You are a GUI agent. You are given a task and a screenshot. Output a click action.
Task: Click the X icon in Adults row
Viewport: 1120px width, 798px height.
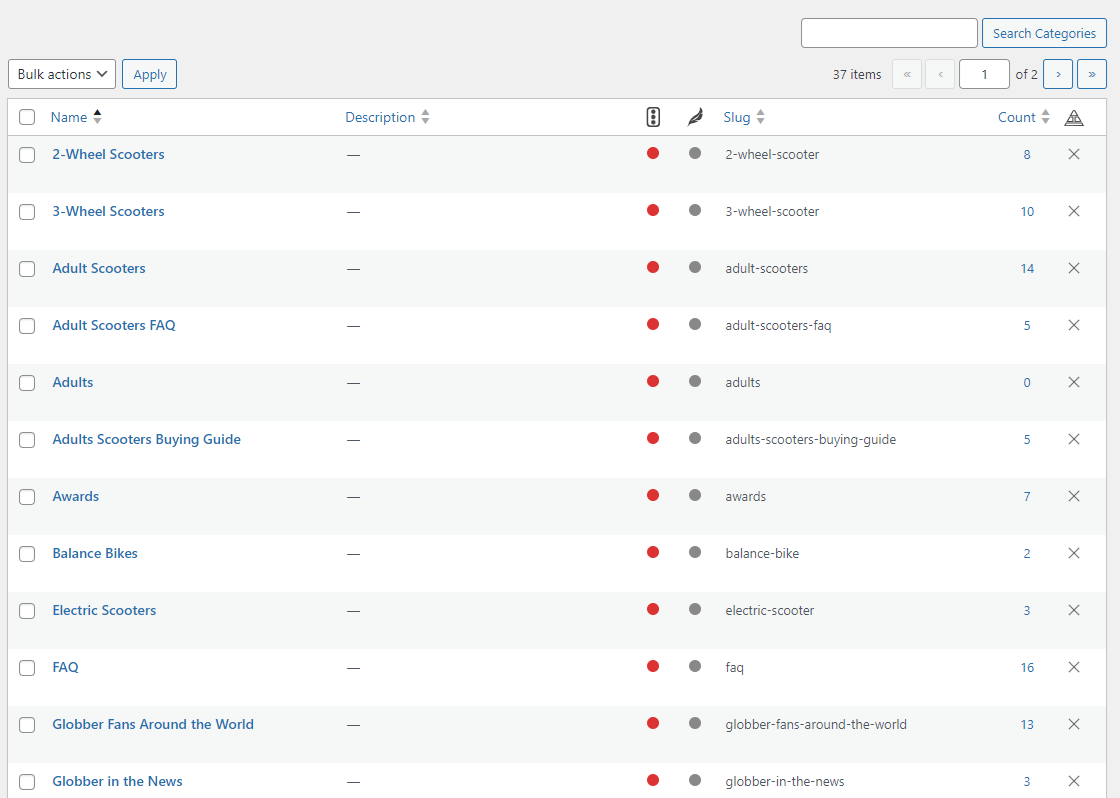[1074, 382]
